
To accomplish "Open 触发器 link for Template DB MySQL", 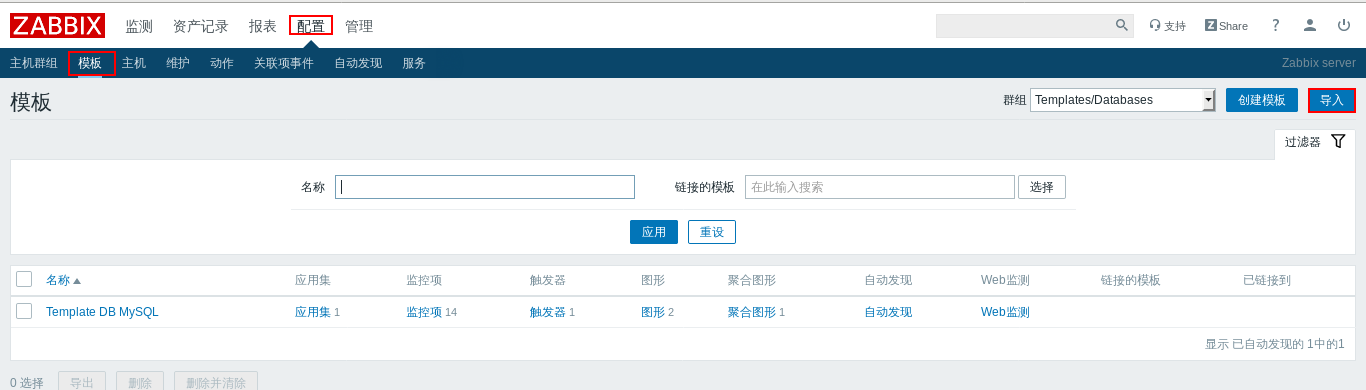I will click(x=548, y=312).
